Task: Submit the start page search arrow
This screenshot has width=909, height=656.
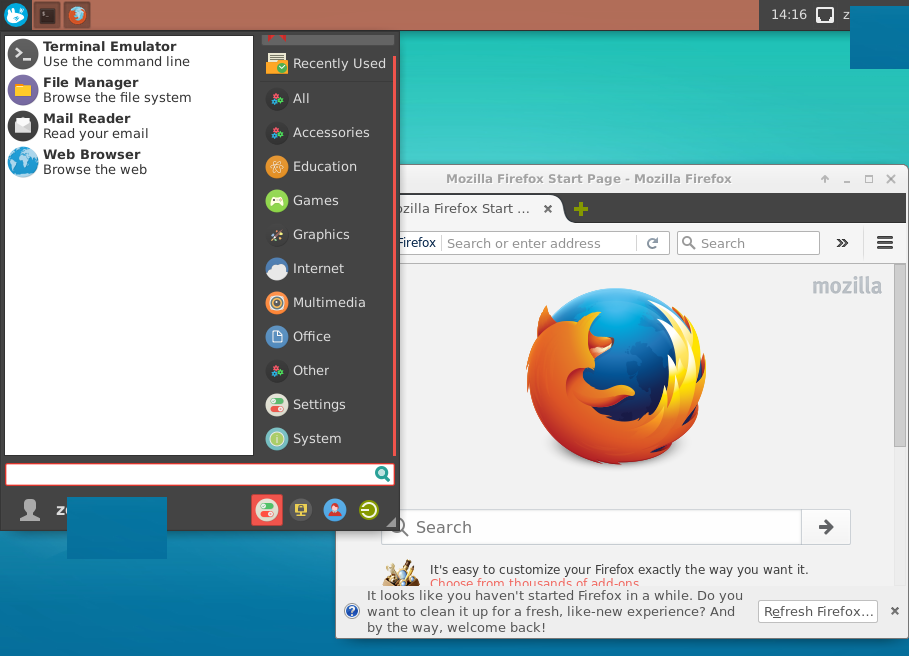Action: tap(826, 527)
